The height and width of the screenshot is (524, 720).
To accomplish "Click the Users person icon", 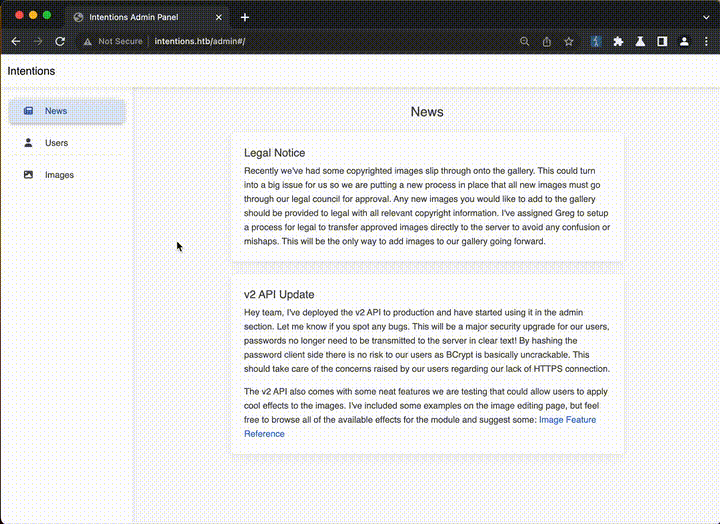I will (28, 143).
